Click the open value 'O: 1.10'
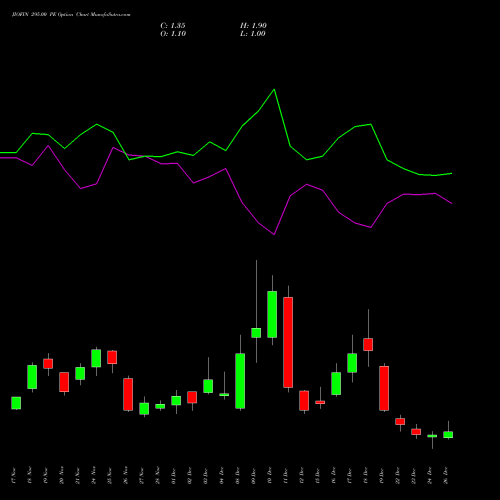 [173, 34]
